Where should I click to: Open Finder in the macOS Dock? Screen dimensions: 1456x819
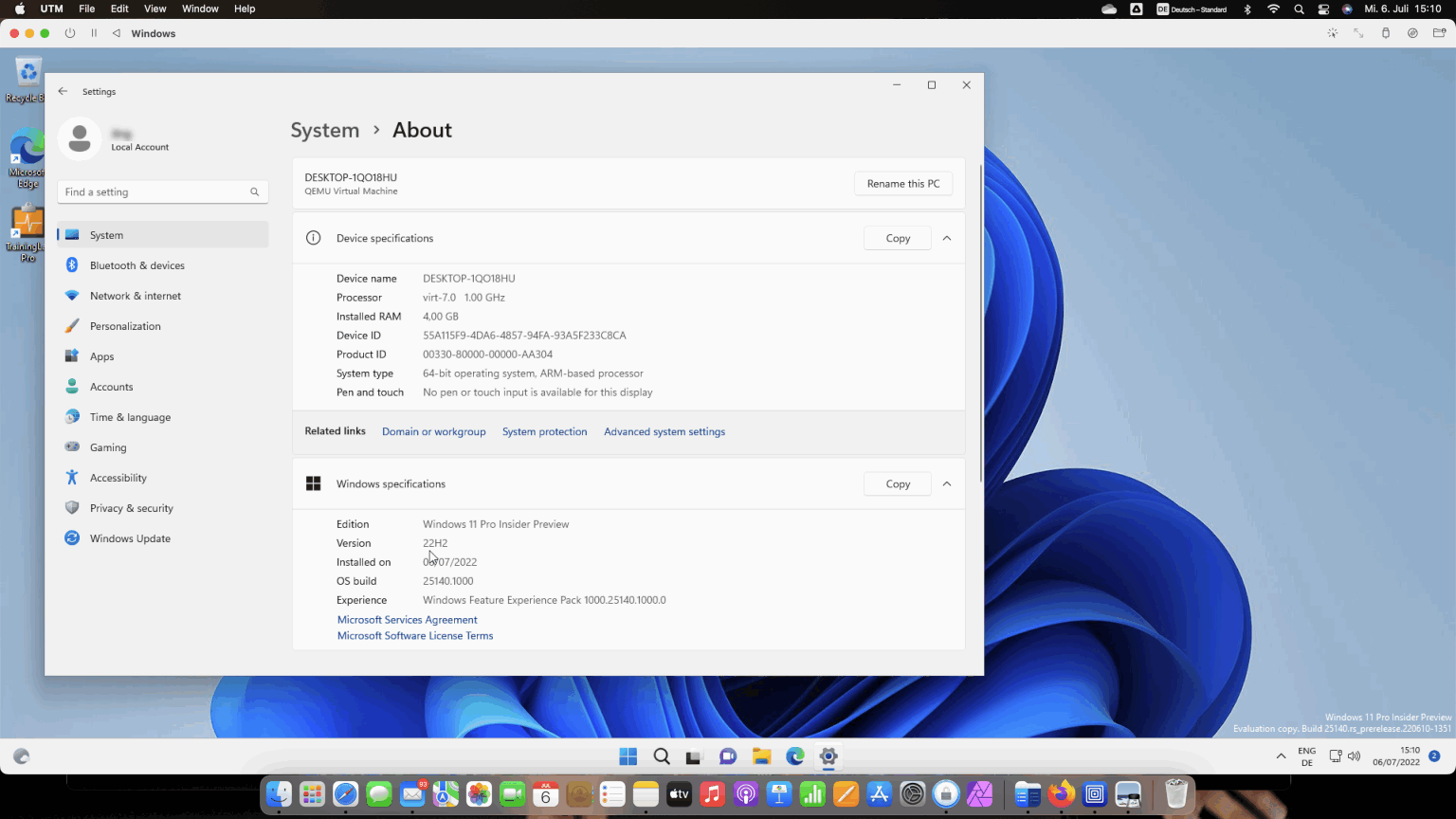tap(279, 794)
